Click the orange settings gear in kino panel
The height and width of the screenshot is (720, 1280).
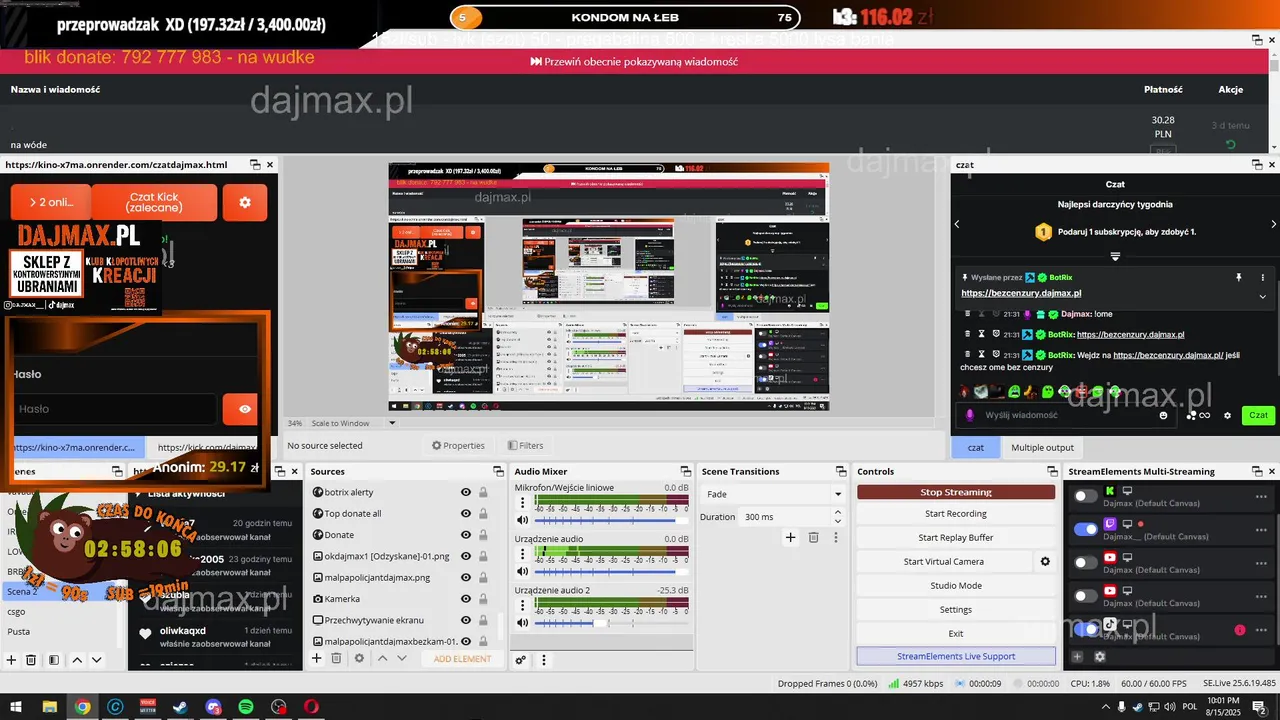click(245, 202)
